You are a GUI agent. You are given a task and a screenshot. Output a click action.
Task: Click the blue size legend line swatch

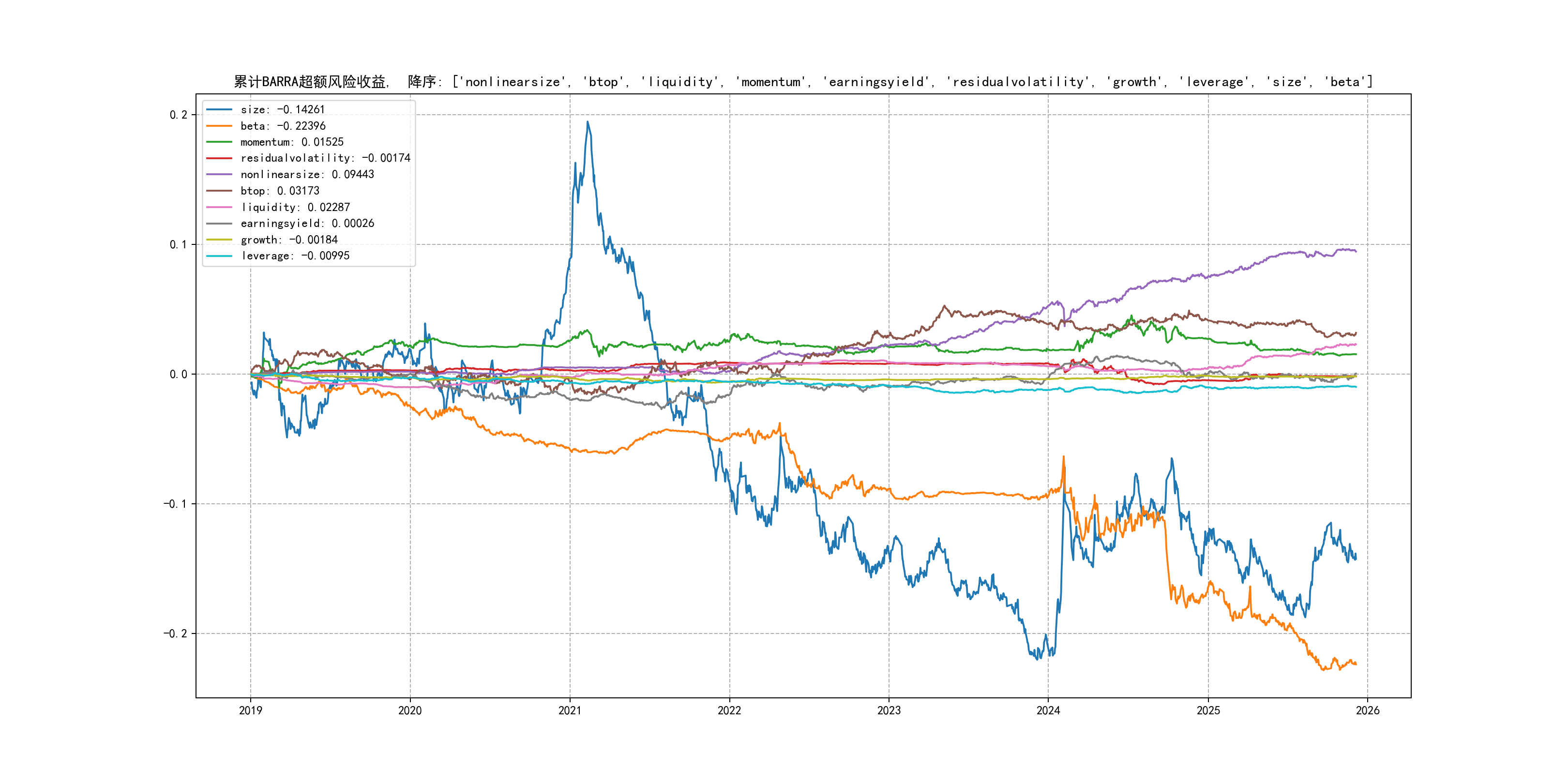click(219, 109)
